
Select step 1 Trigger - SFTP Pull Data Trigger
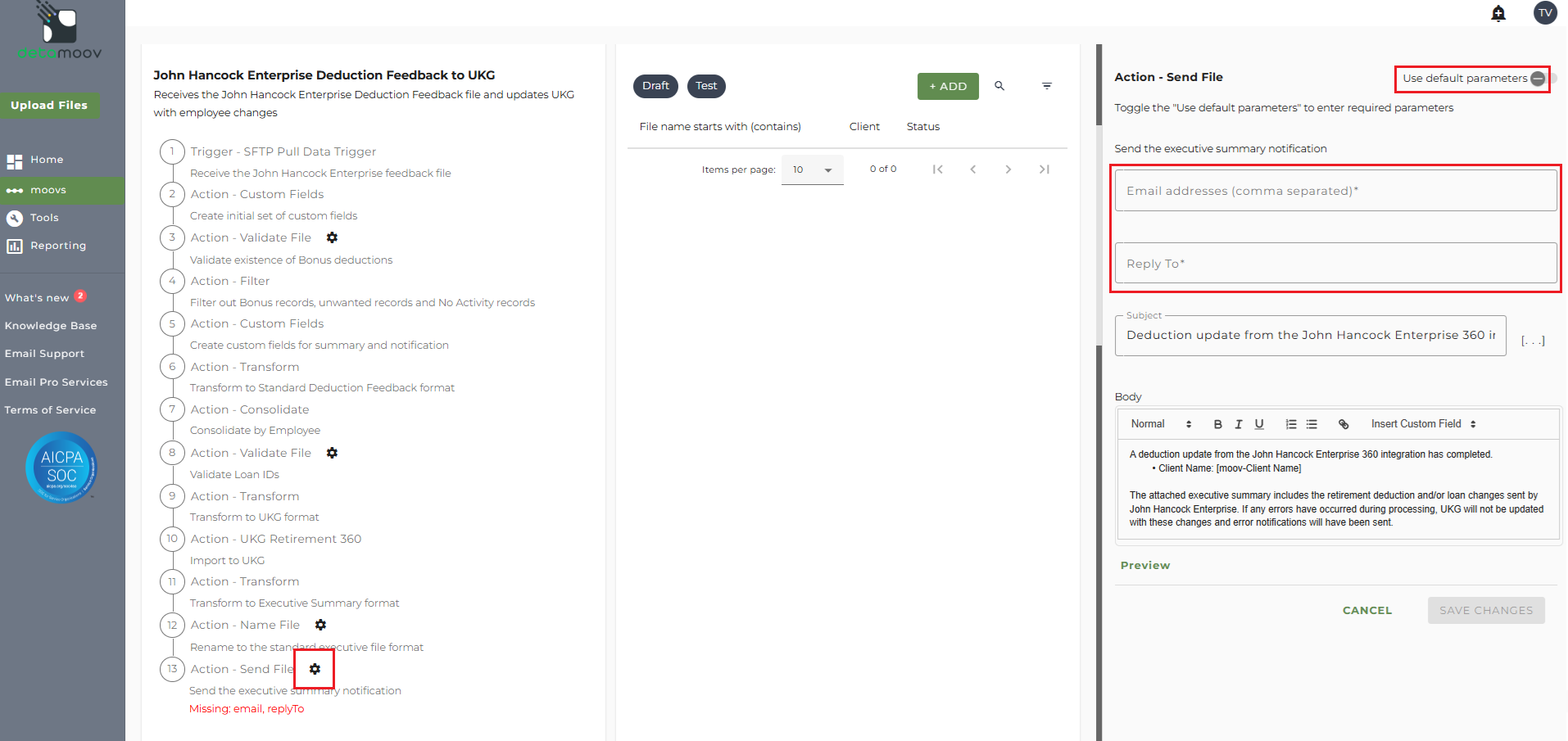283,151
